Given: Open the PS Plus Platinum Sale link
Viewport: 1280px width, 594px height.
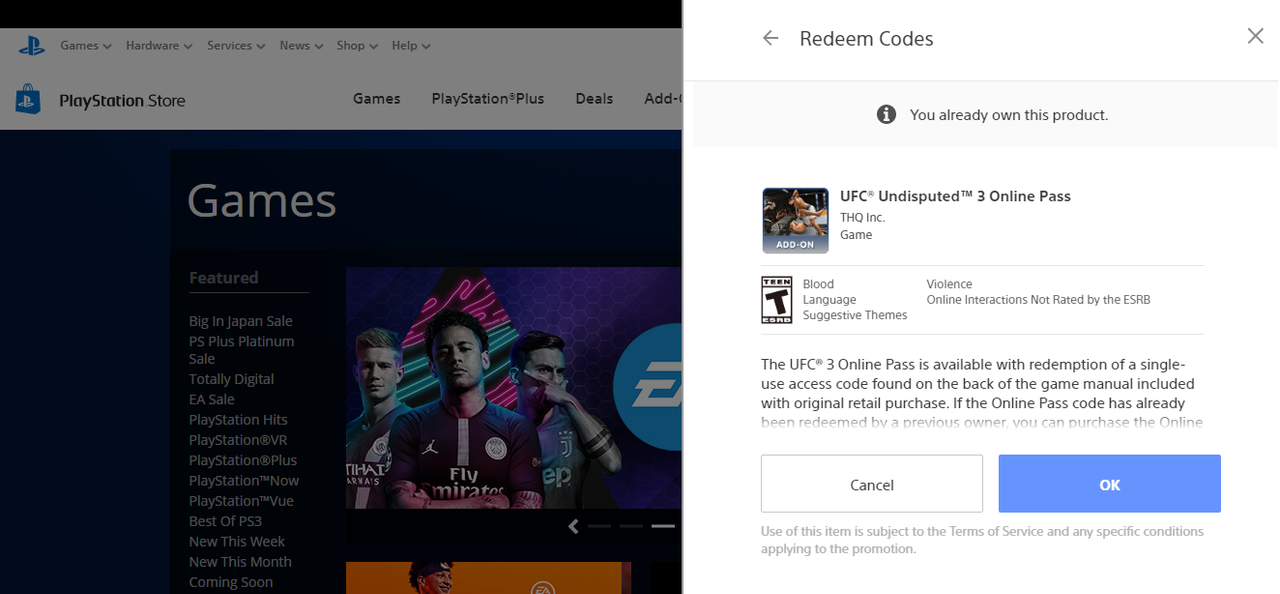Looking at the screenshot, I should [242, 350].
